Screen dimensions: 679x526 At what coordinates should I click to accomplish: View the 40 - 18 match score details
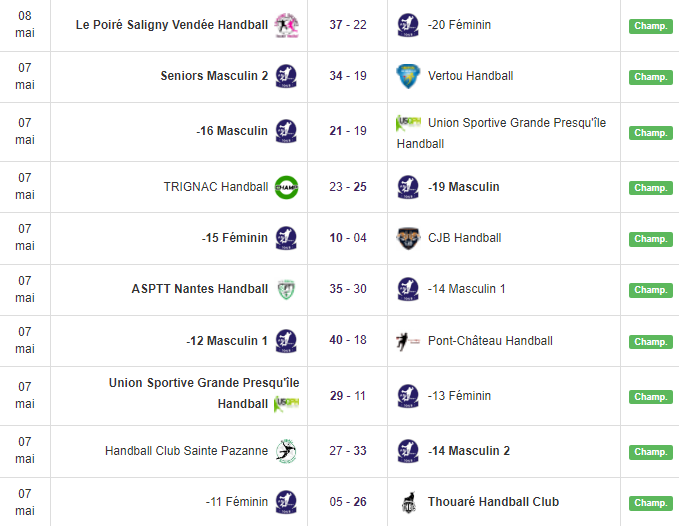tap(348, 341)
